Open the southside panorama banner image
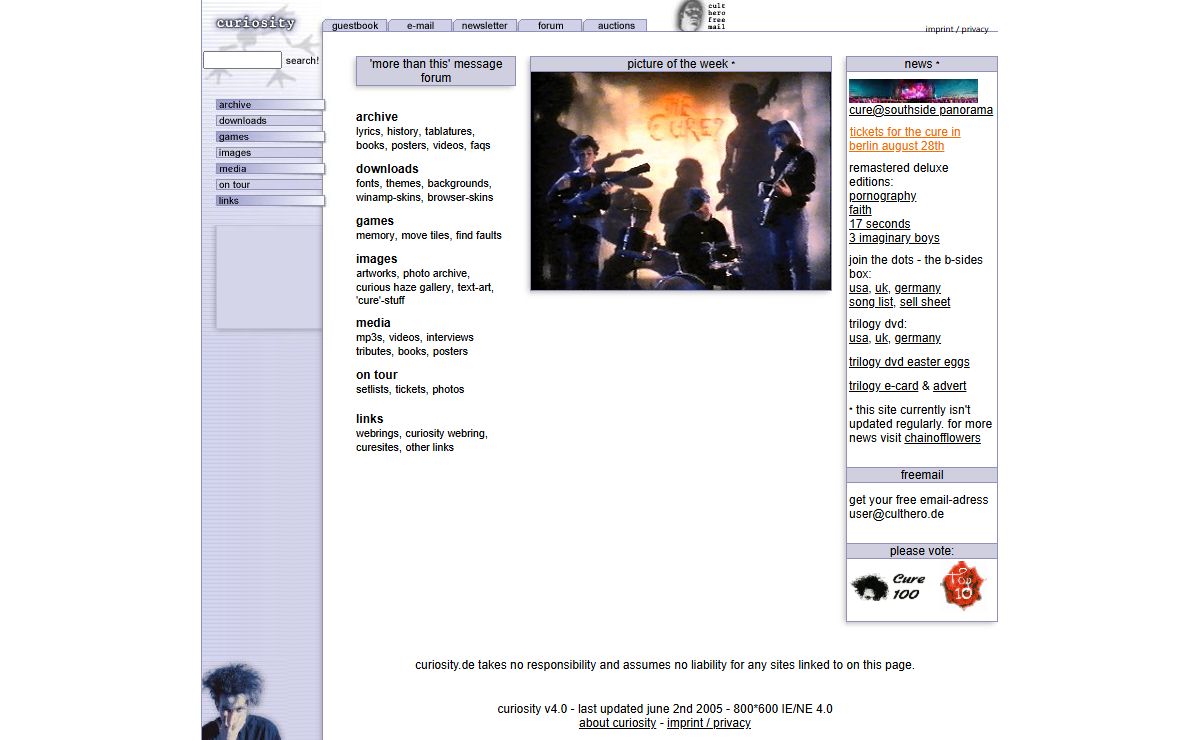 click(913, 91)
